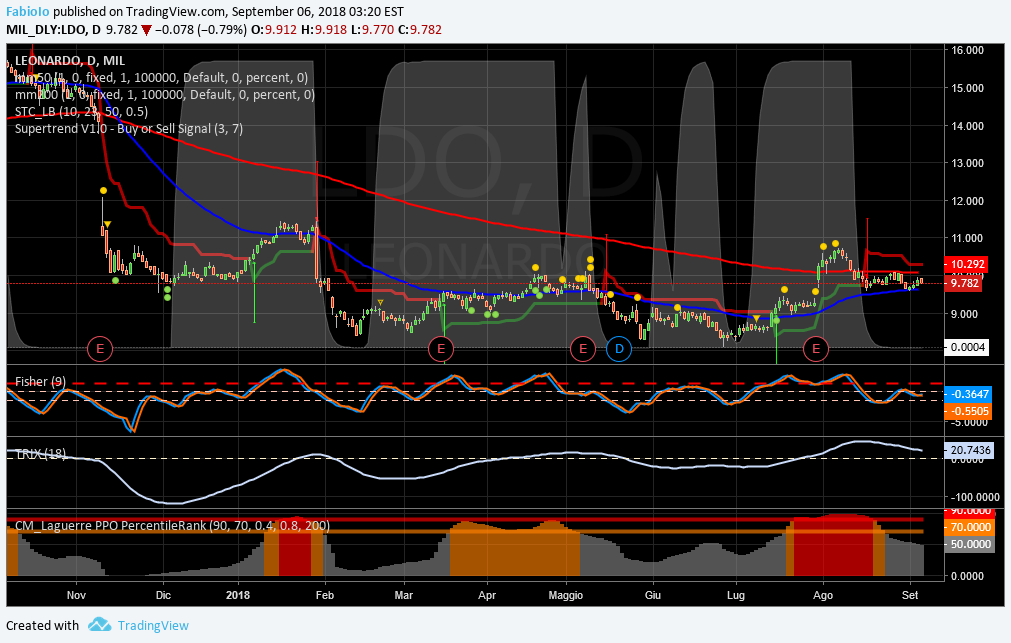Click the TradingView link beside the cloud logo
This screenshot has width=1011, height=643.
coord(153,626)
